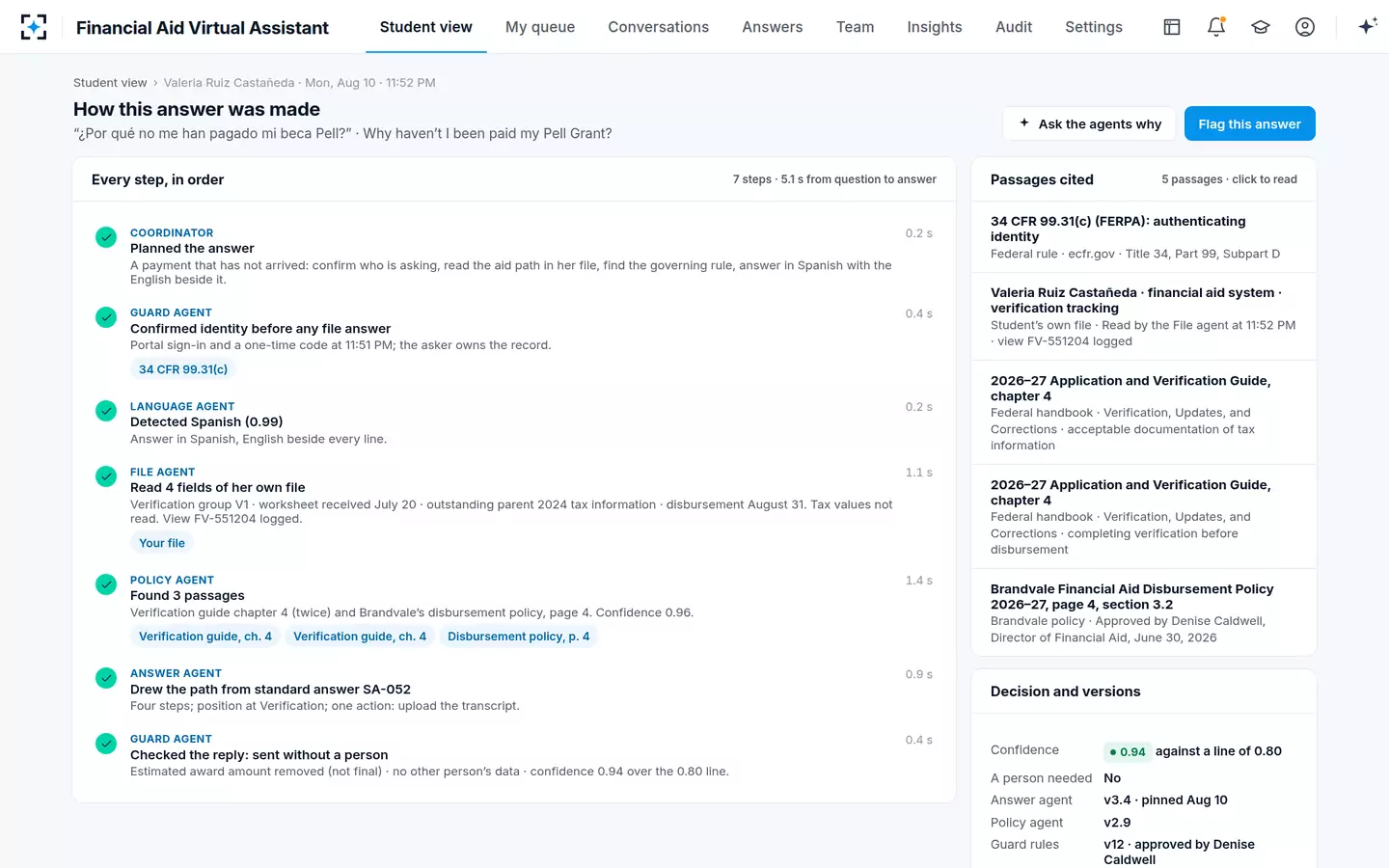Open the Team tab

pyautogui.click(x=855, y=27)
